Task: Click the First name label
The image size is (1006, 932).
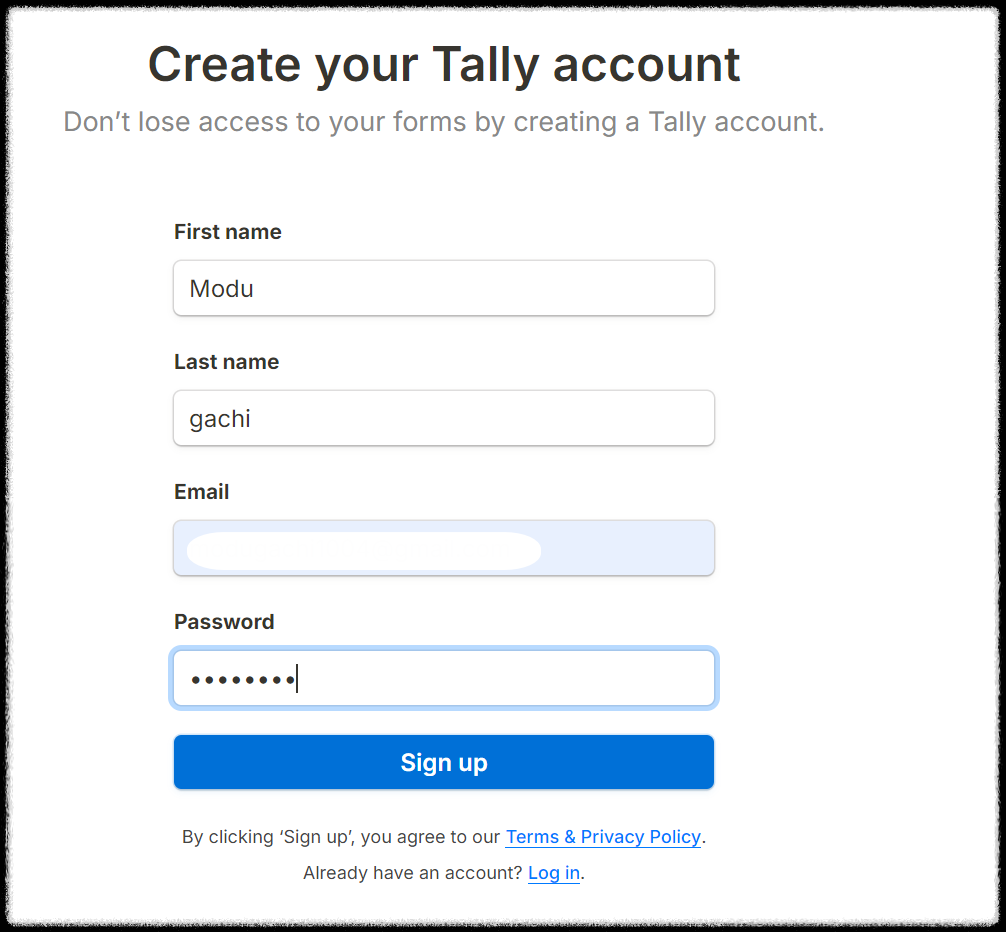Action: [x=227, y=231]
